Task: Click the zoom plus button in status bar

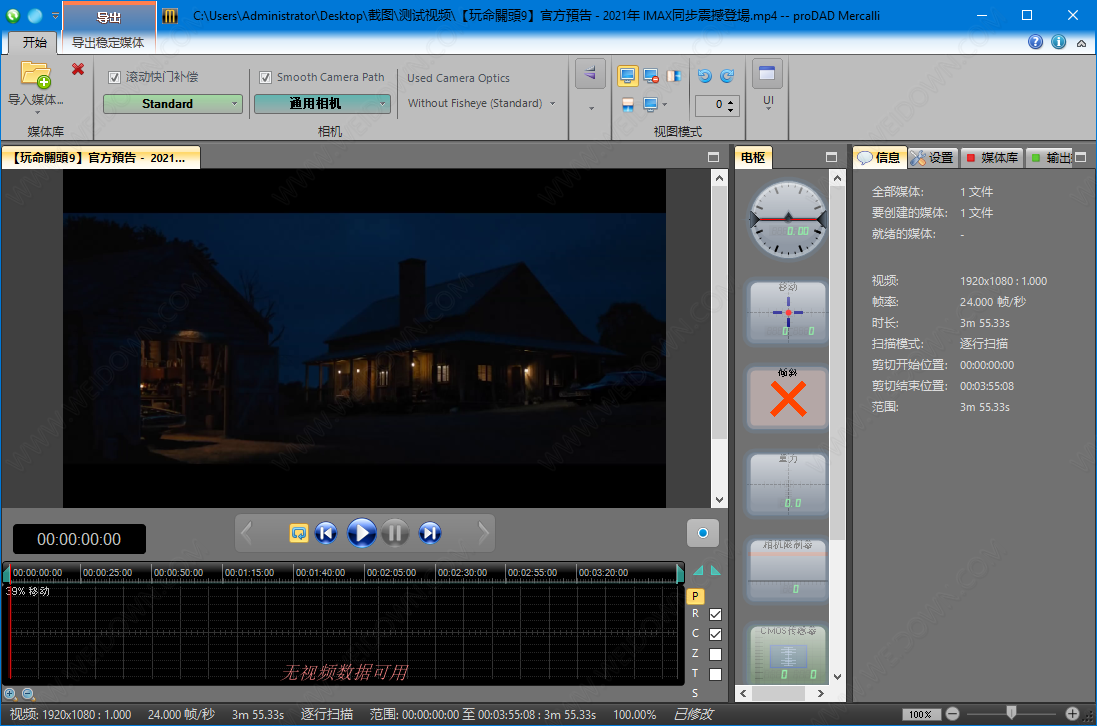Action: [x=1072, y=714]
